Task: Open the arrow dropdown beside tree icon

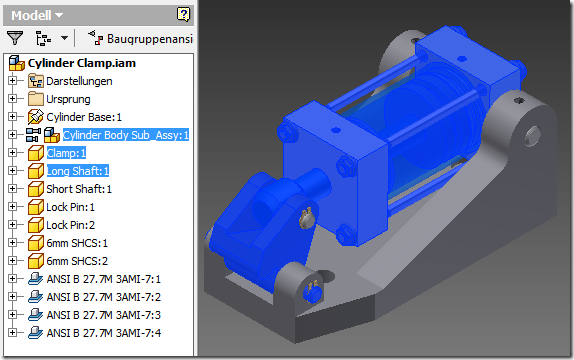Action: pos(64,38)
